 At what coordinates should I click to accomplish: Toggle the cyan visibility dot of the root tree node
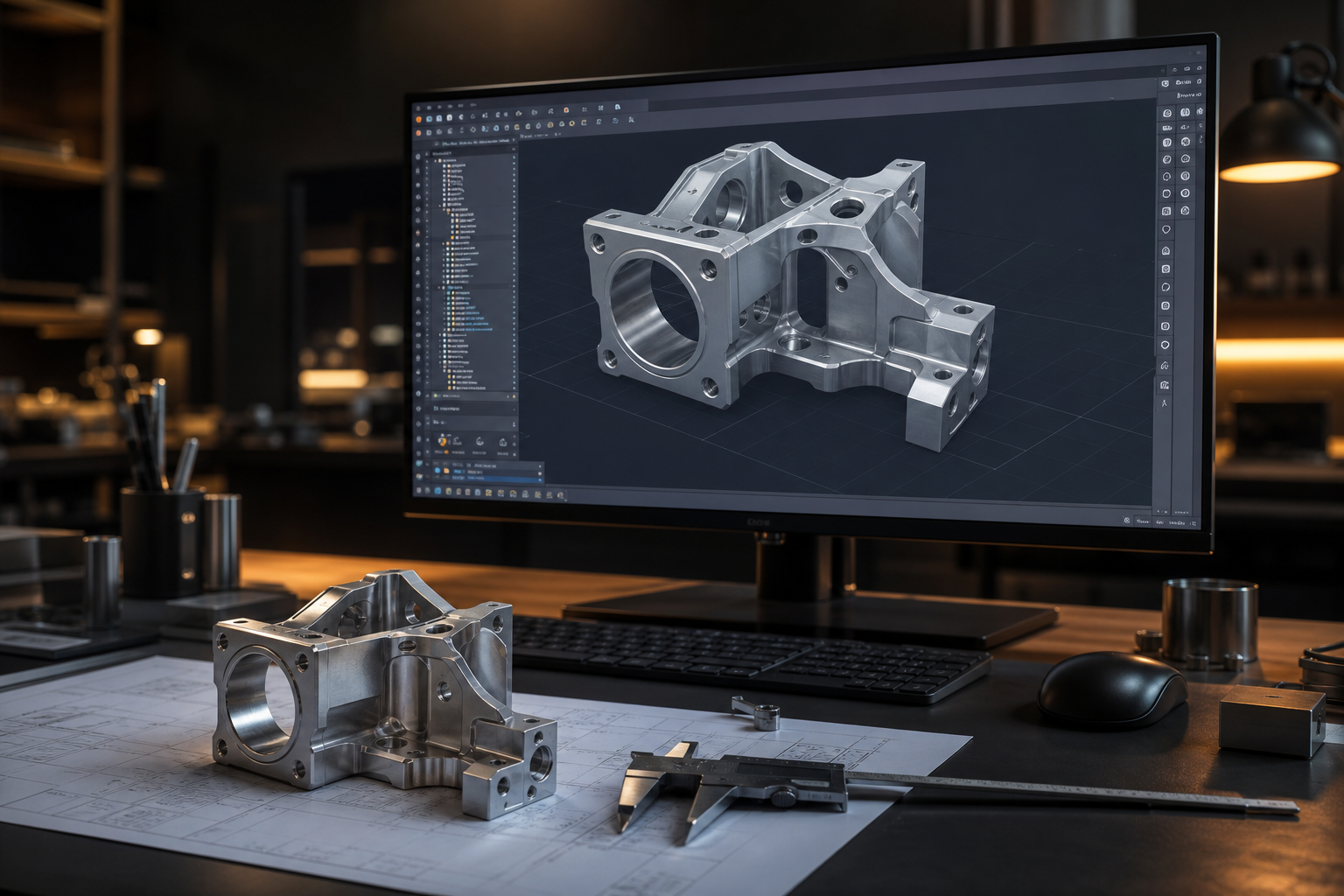(514, 160)
